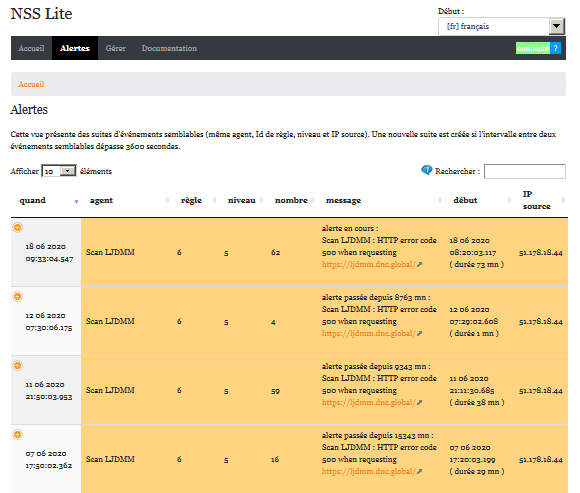Screen dimensions: 580x493
Task: Focus the Rechercher search field
Action: [525, 171]
